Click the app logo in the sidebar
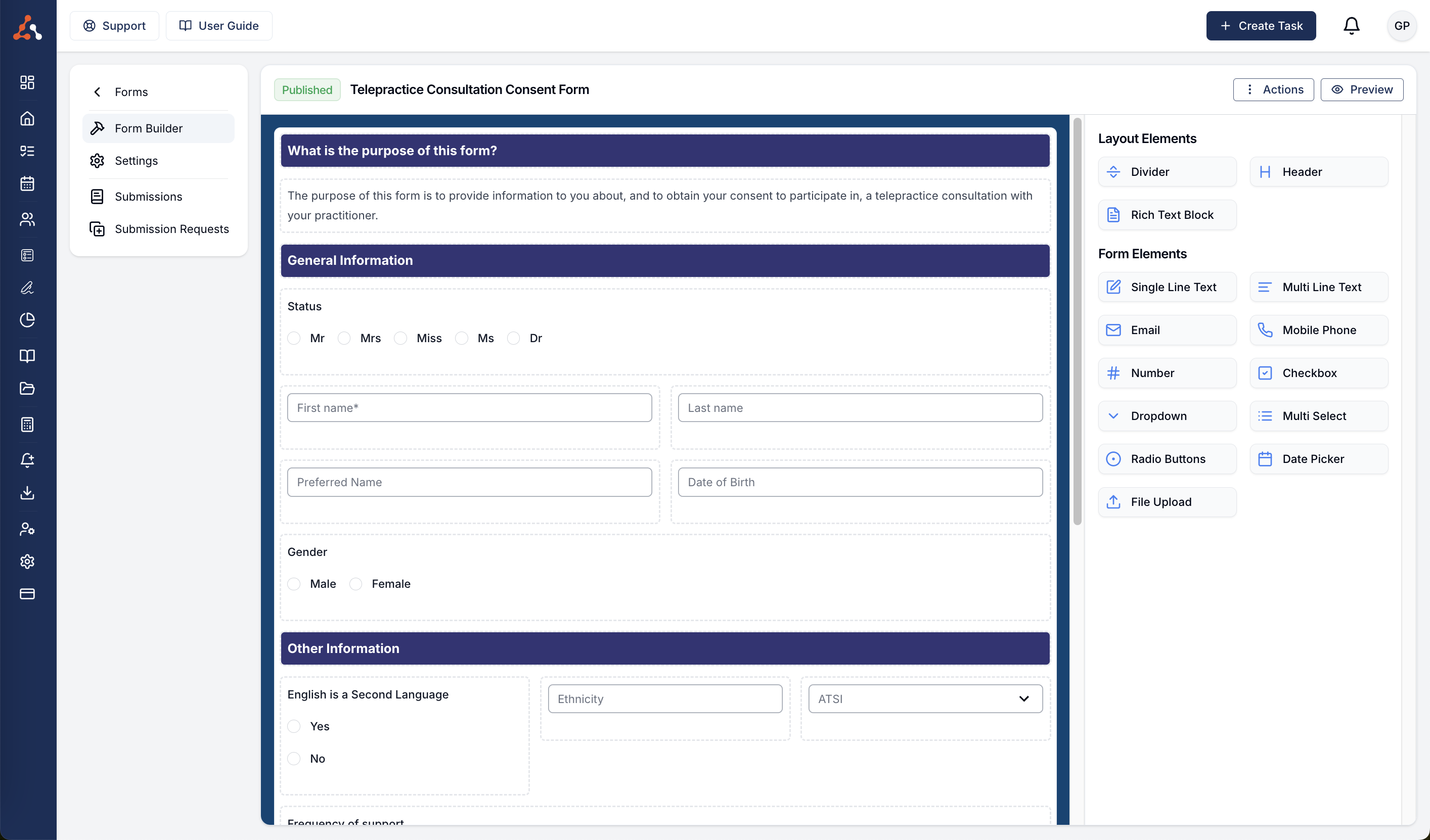This screenshot has height=840, width=1430. coord(27,27)
